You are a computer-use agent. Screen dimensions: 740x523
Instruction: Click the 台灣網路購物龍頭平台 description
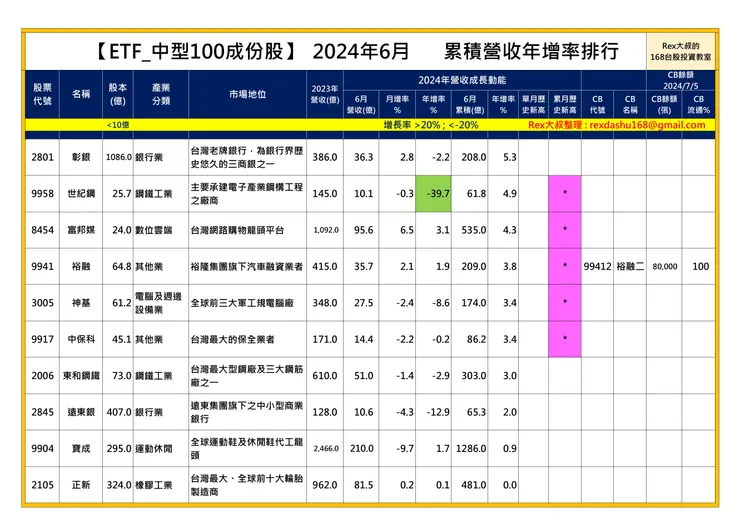click(x=237, y=230)
